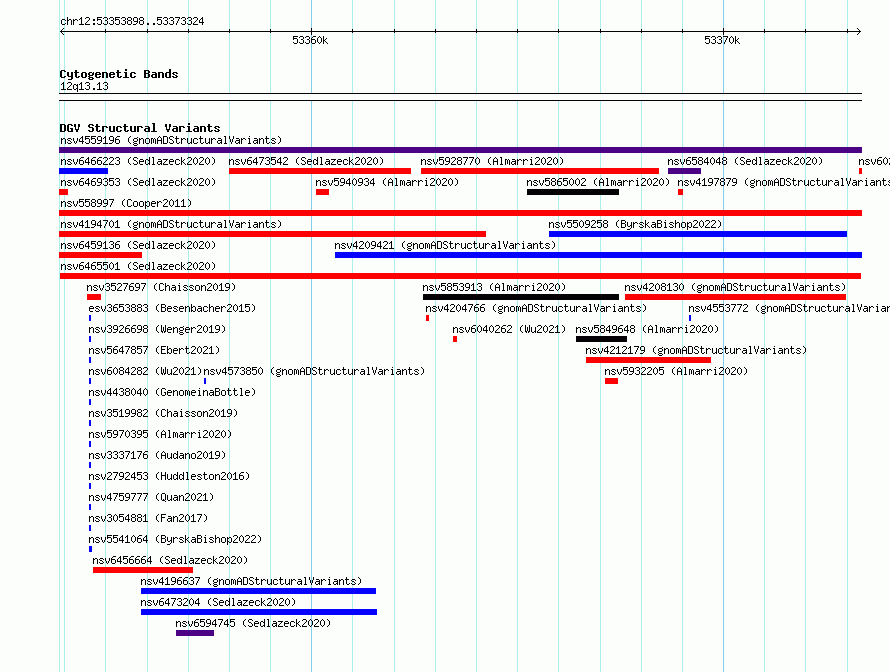Select the nsv6466223 (Sedlazeck2020) variant label
This screenshot has width=890, height=672.
coord(138,161)
